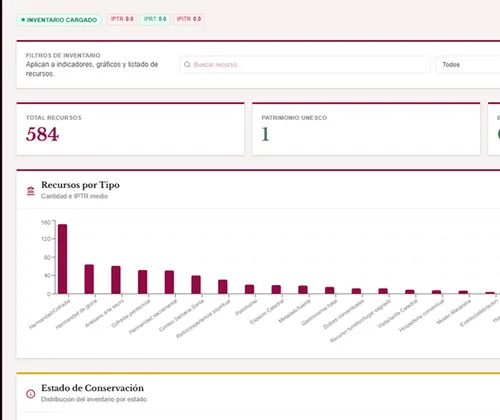Select the IPTR 0.0 indicator badge
The width and height of the screenshot is (500, 420).
[x=122, y=19]
